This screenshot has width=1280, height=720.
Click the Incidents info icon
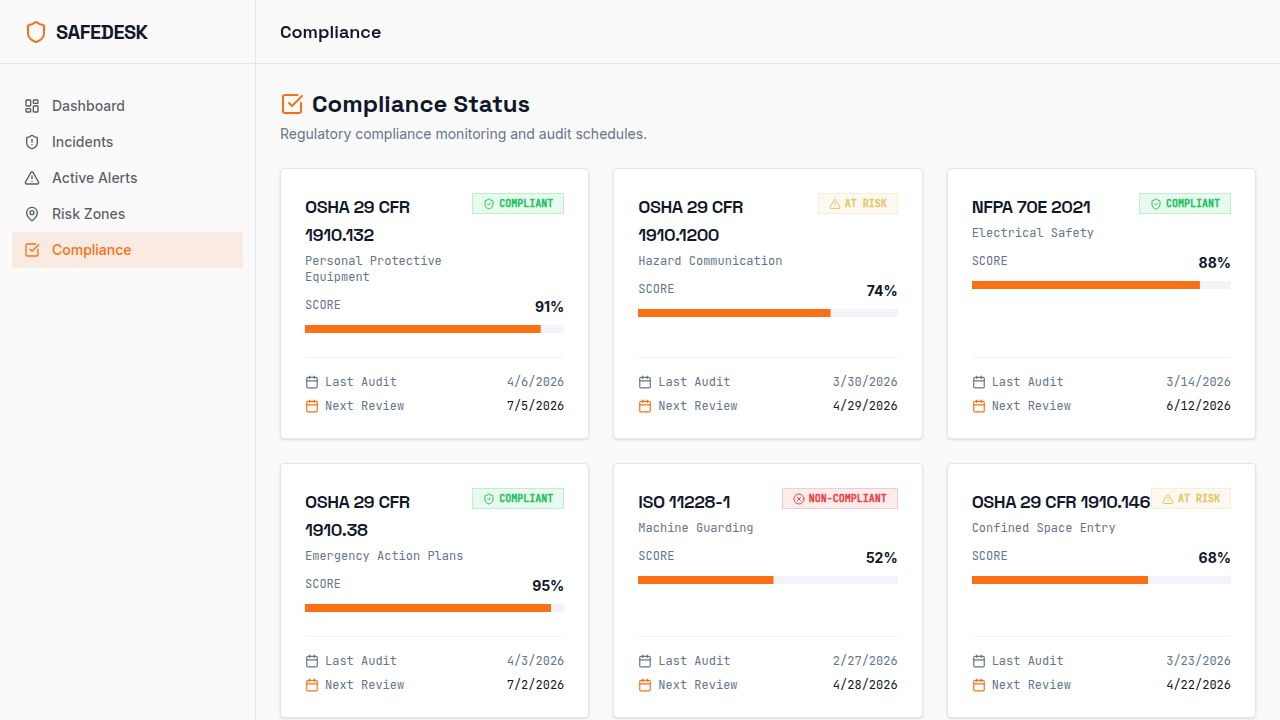pos(31,142)
